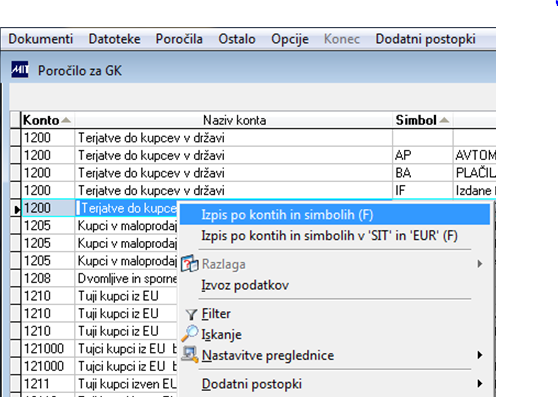Click the PLAČIL description cell

pos(475,173)
